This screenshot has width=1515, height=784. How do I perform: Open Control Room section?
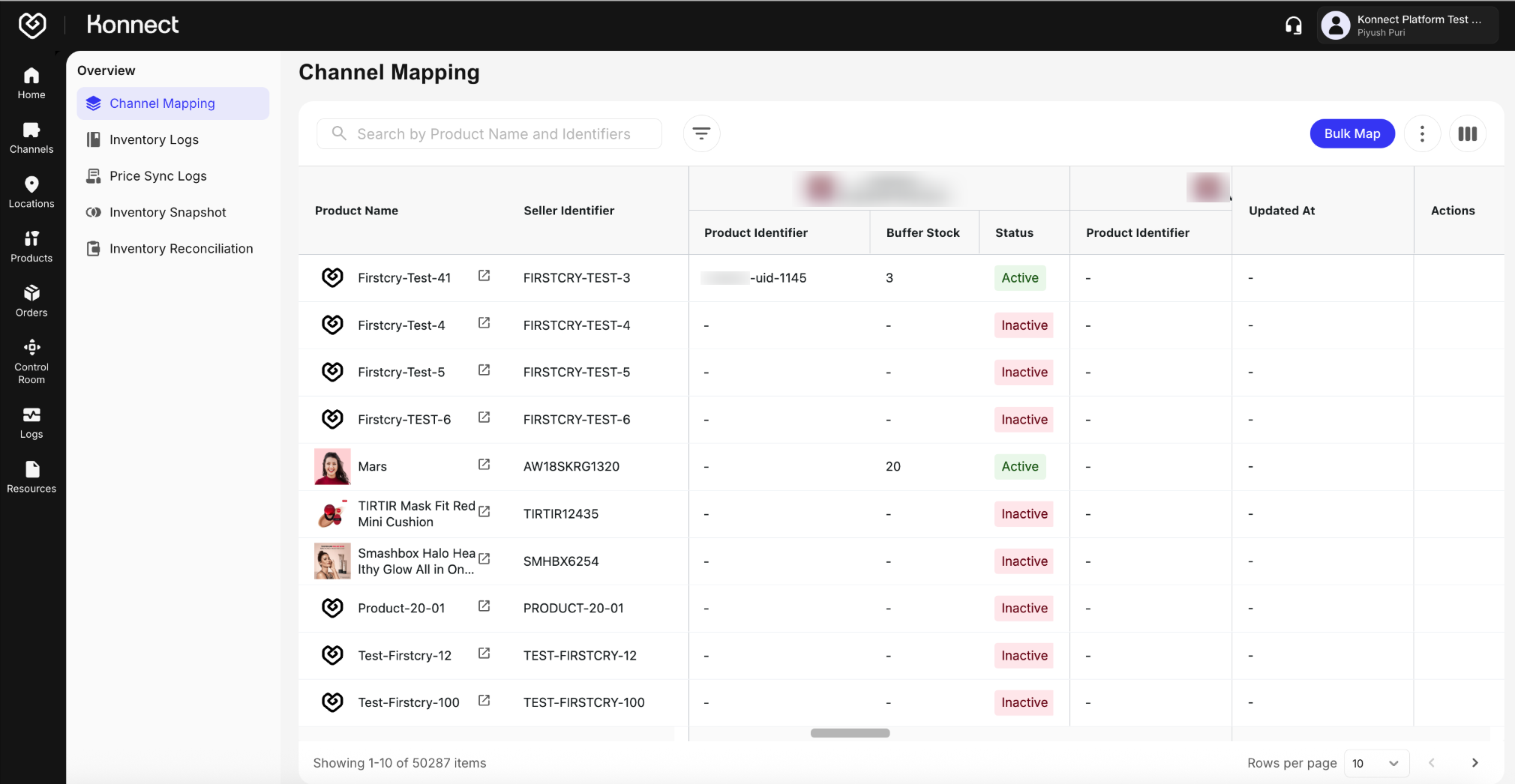point(31,361)
